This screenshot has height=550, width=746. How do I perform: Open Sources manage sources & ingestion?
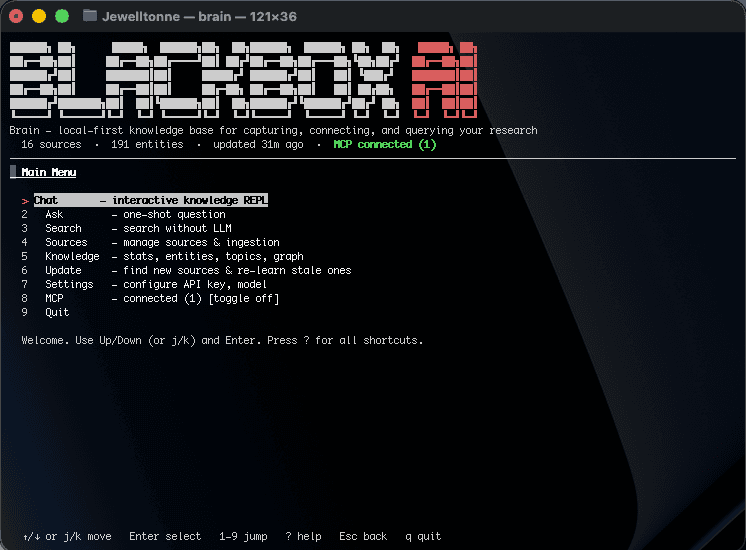(150, 243)
